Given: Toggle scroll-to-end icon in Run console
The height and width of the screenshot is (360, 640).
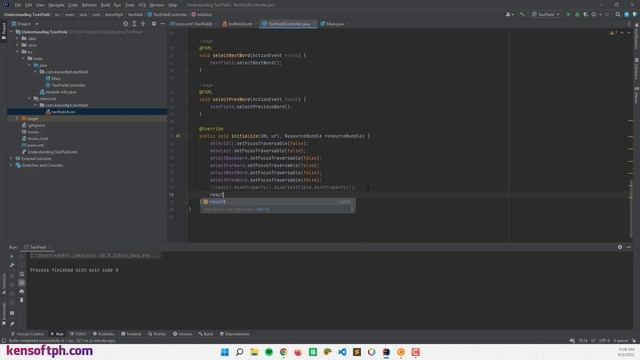Looking at the screenshot, I should [x=22, y=282].
